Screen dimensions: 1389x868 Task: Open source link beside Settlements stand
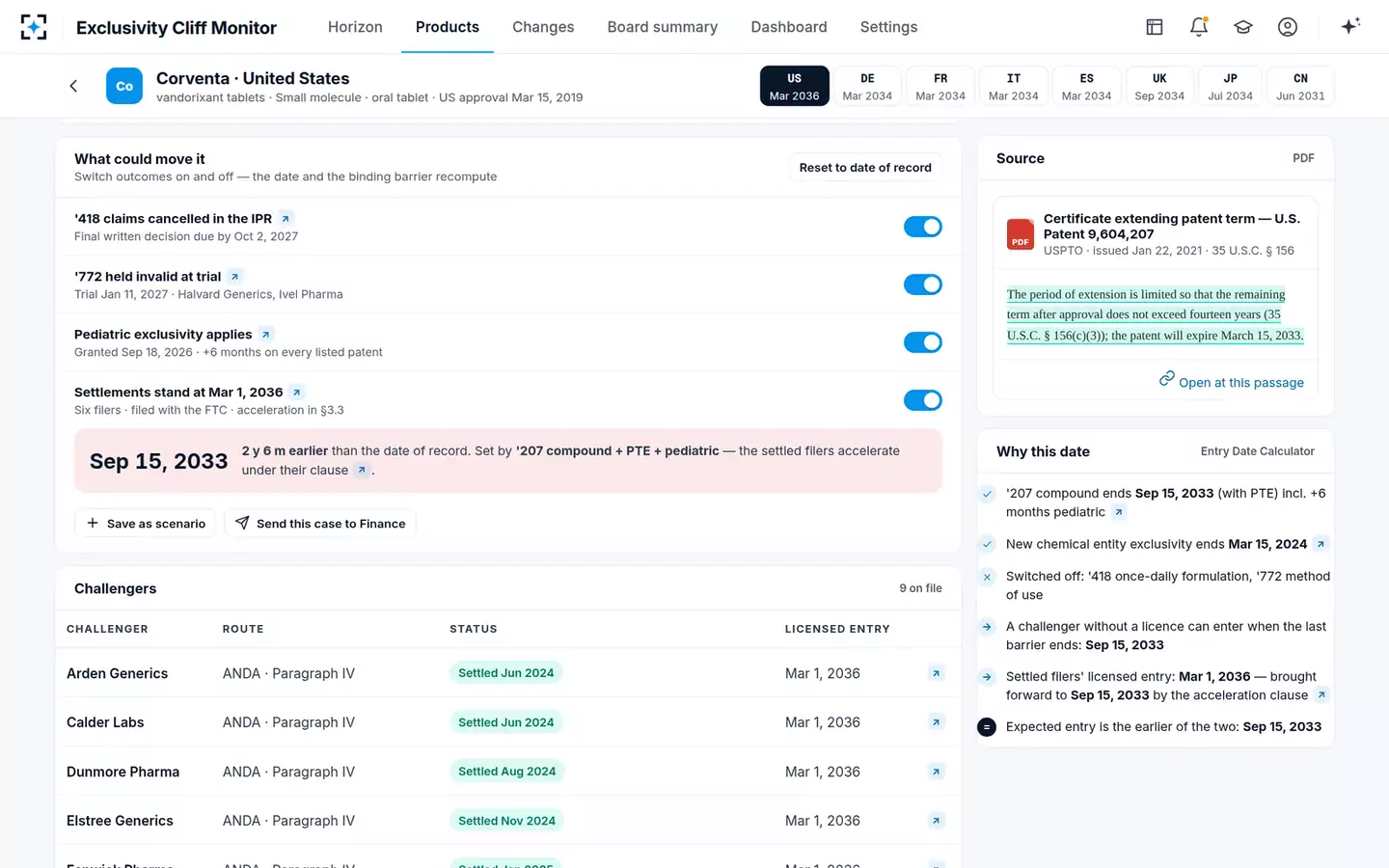coord(297,393)
